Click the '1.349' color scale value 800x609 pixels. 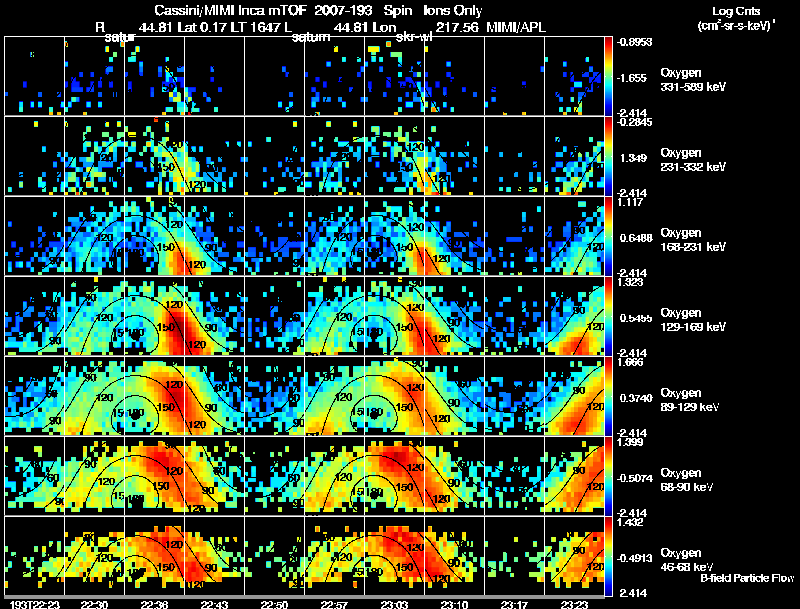coord(633,158)
